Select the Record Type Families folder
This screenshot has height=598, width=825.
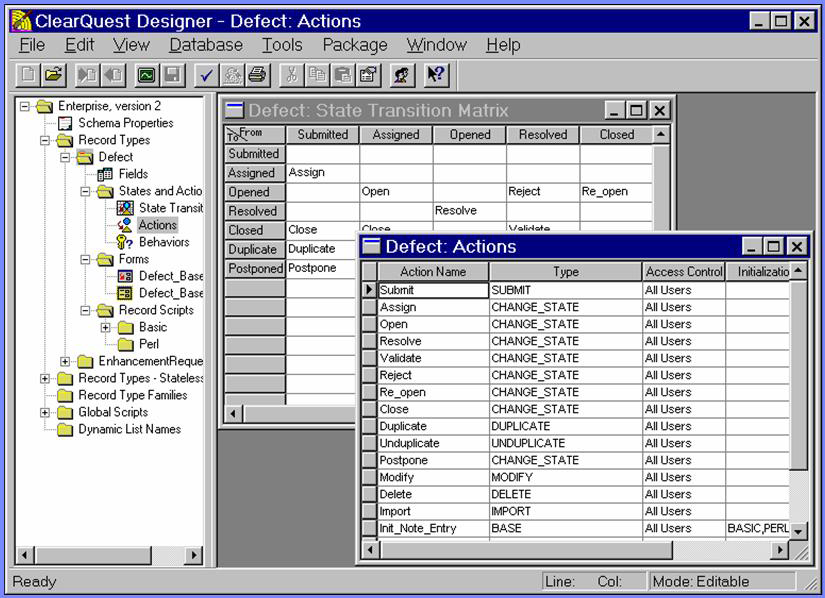[133, 395]
